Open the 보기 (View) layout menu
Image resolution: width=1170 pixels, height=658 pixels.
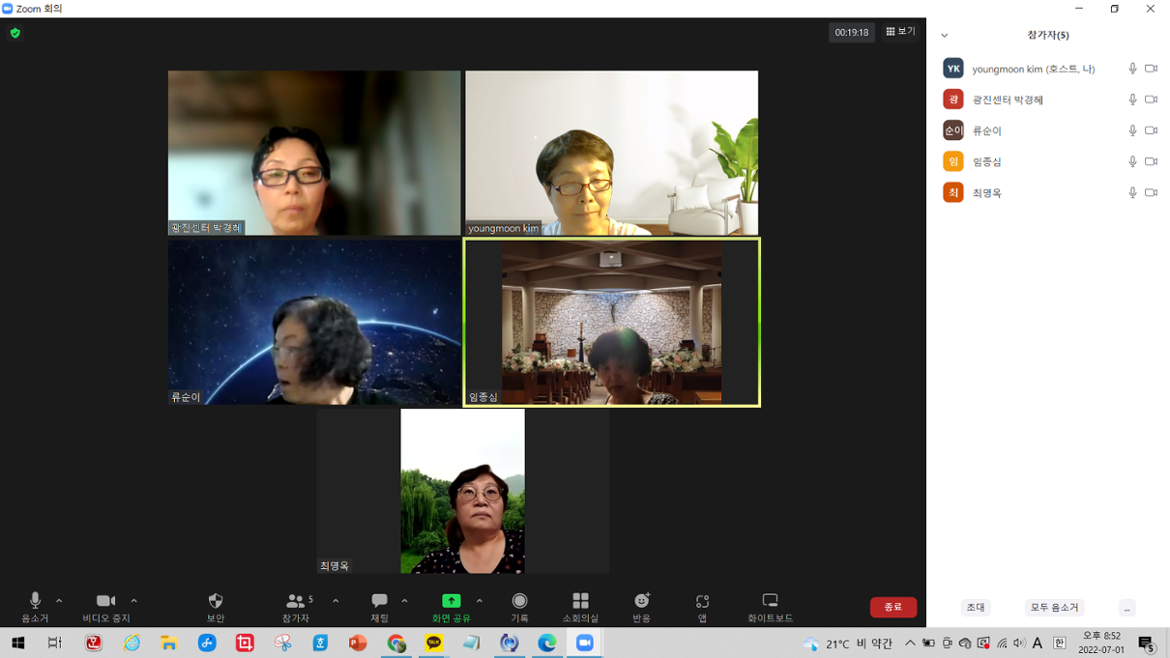900,32
